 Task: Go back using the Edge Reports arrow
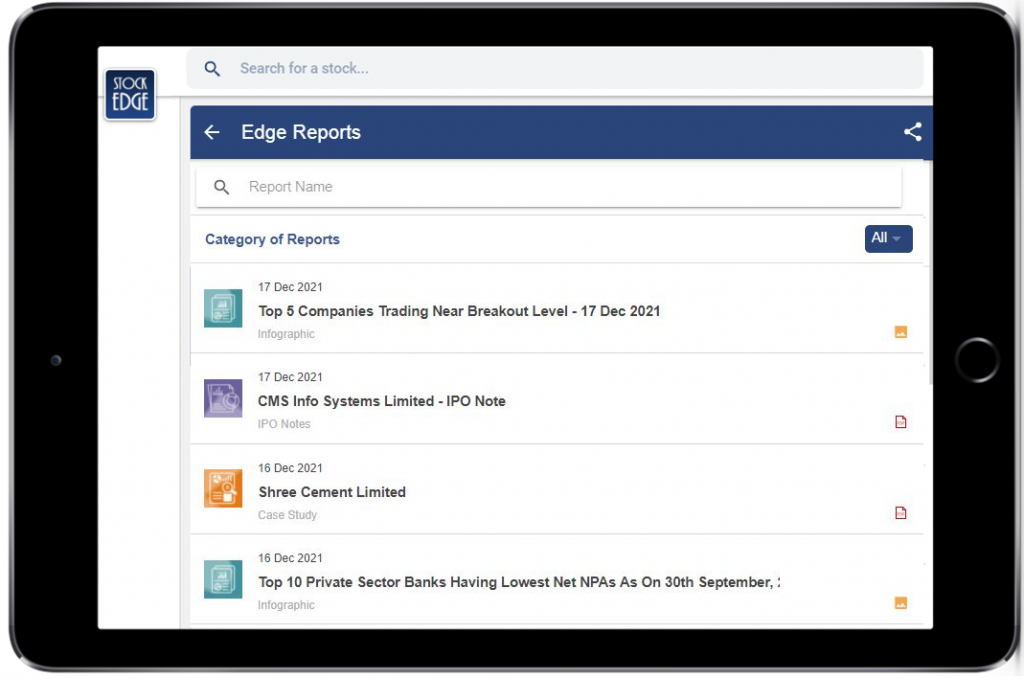click(x=212, y=133)
